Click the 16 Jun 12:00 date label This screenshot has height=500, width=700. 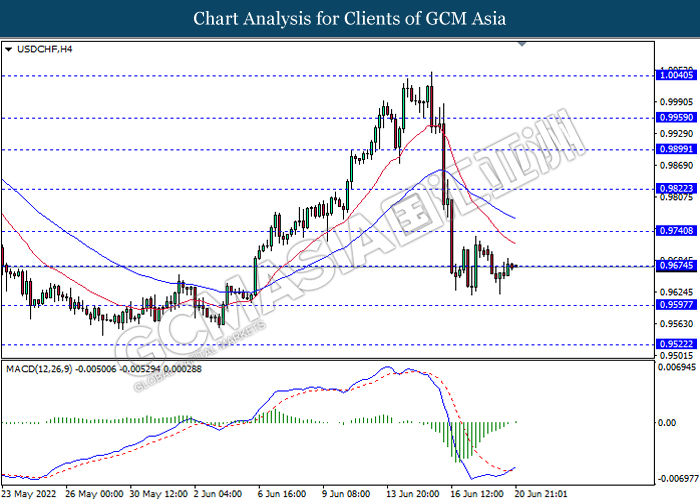(477, 494)
